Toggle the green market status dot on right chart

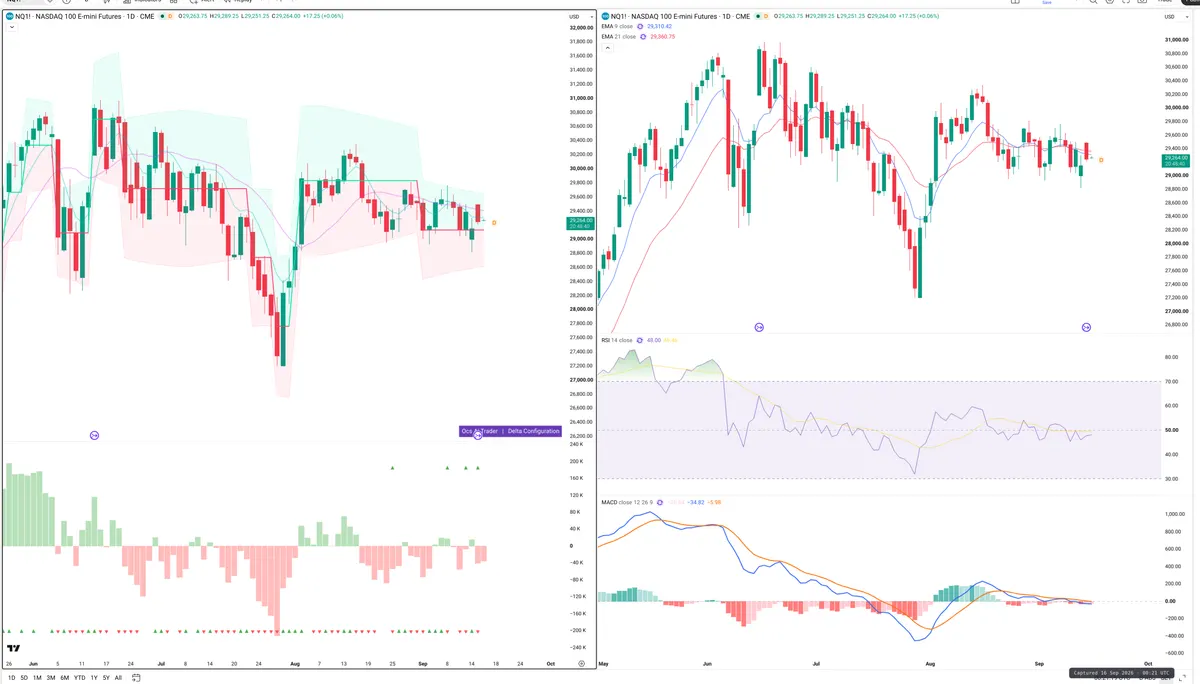click(757, 17)
